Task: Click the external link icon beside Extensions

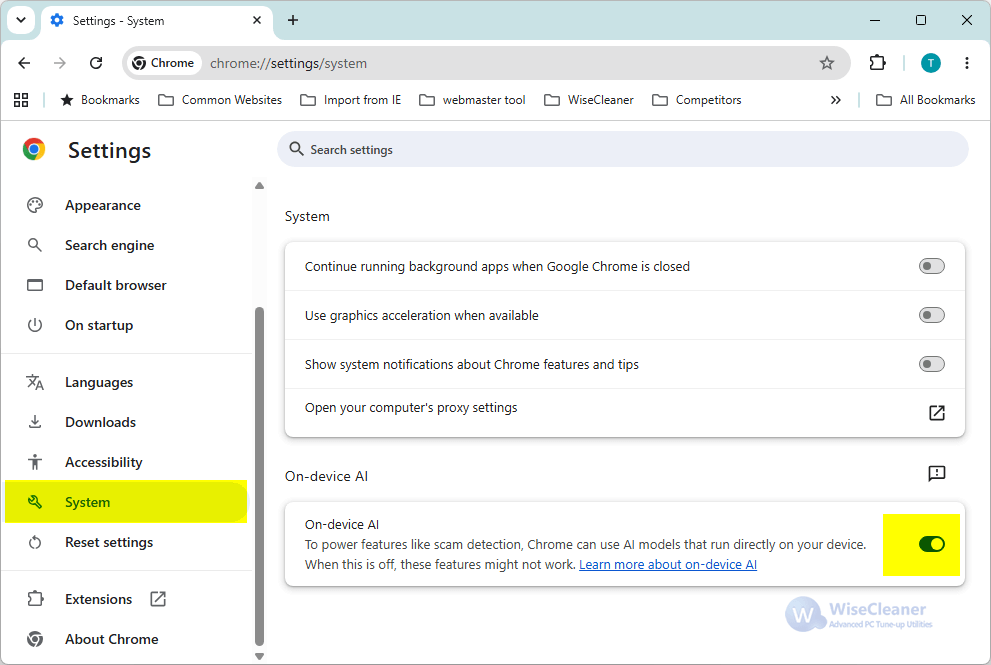Action: (158, 599)
